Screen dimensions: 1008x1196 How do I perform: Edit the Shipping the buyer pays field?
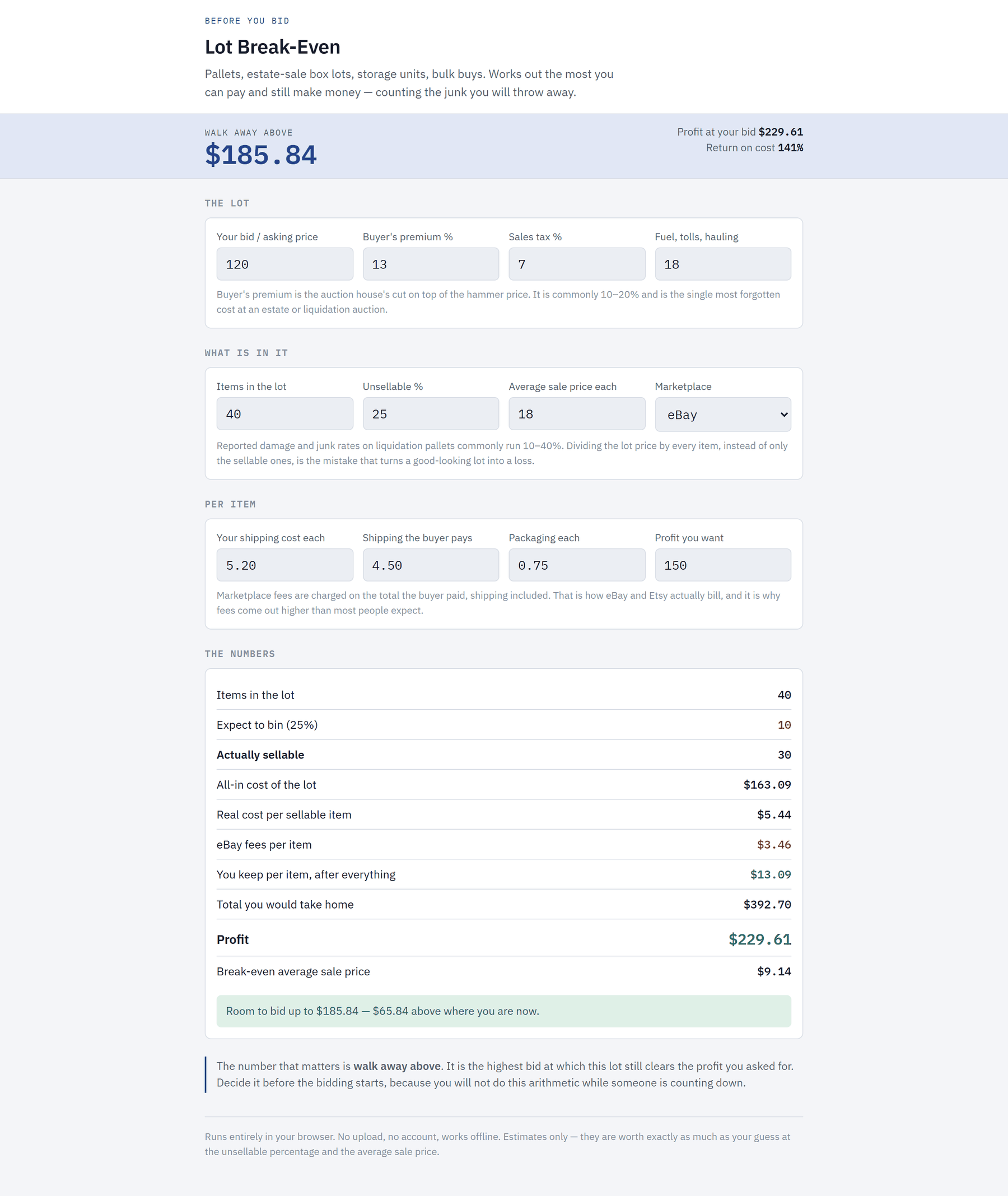(x=431, y=565)
